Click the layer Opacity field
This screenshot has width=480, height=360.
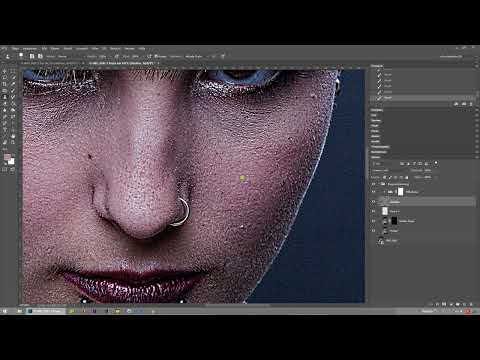(427, 171)
